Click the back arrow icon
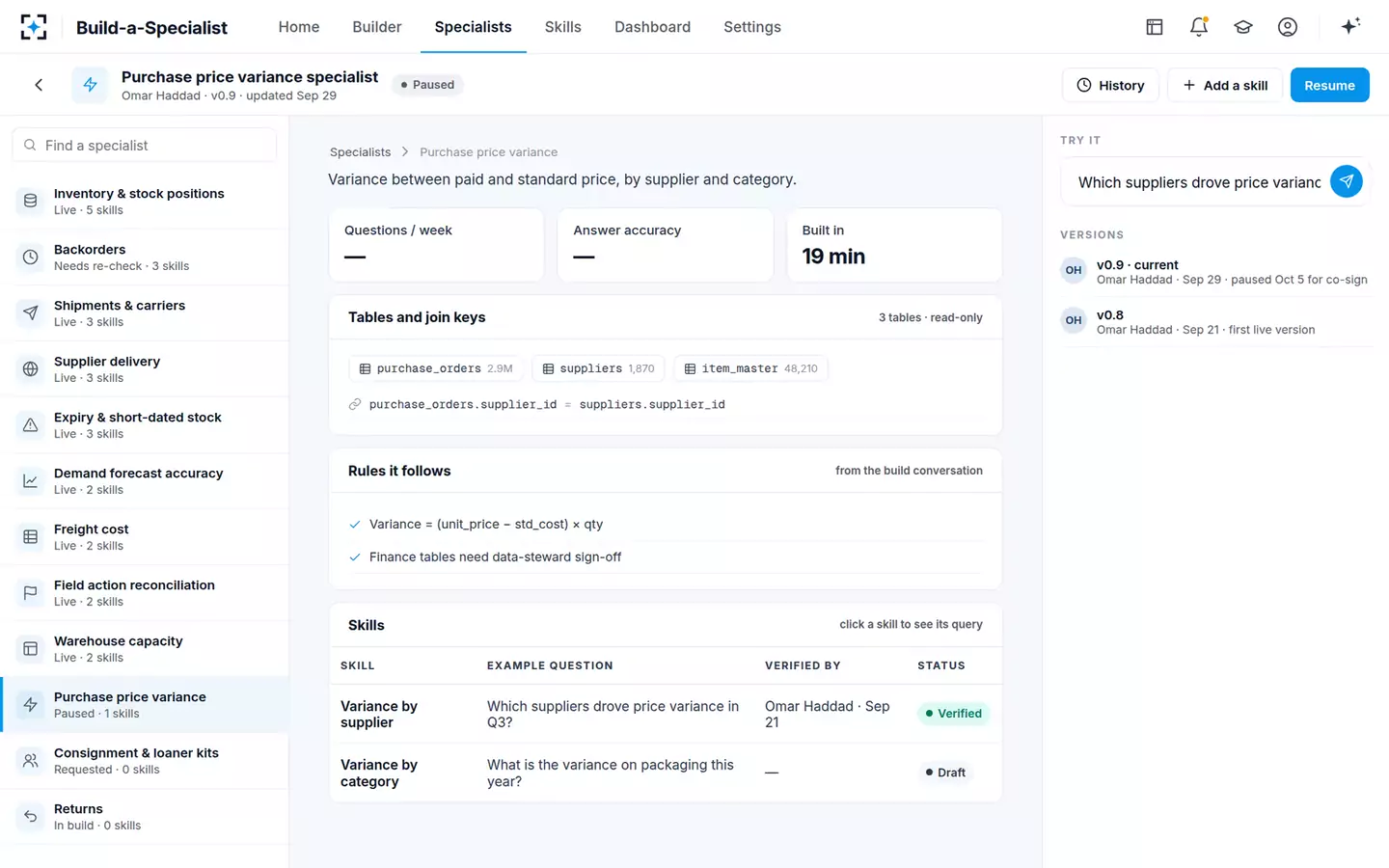Screen dimensions: 1389x868 click(x=39, y=85)
